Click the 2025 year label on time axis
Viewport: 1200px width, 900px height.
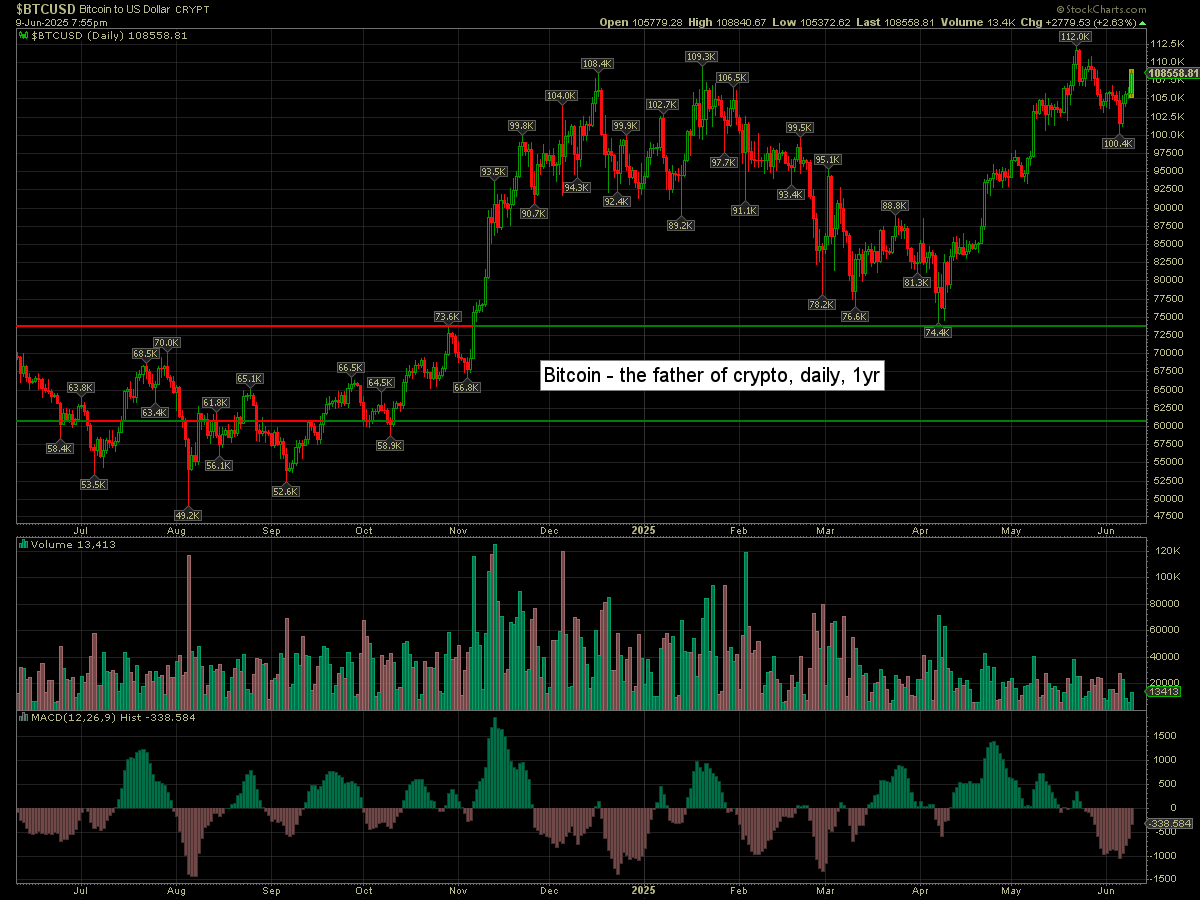pos(642,531)
